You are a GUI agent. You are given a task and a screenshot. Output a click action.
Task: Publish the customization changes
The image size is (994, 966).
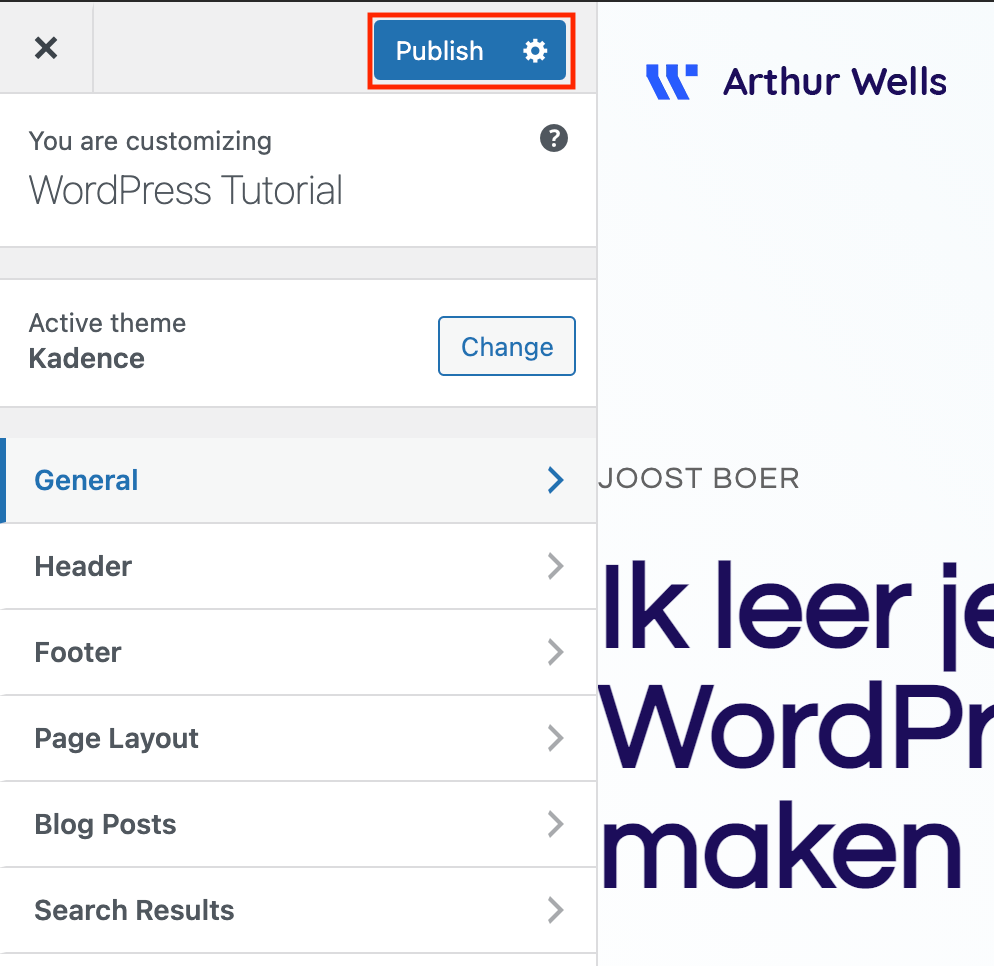440,51
